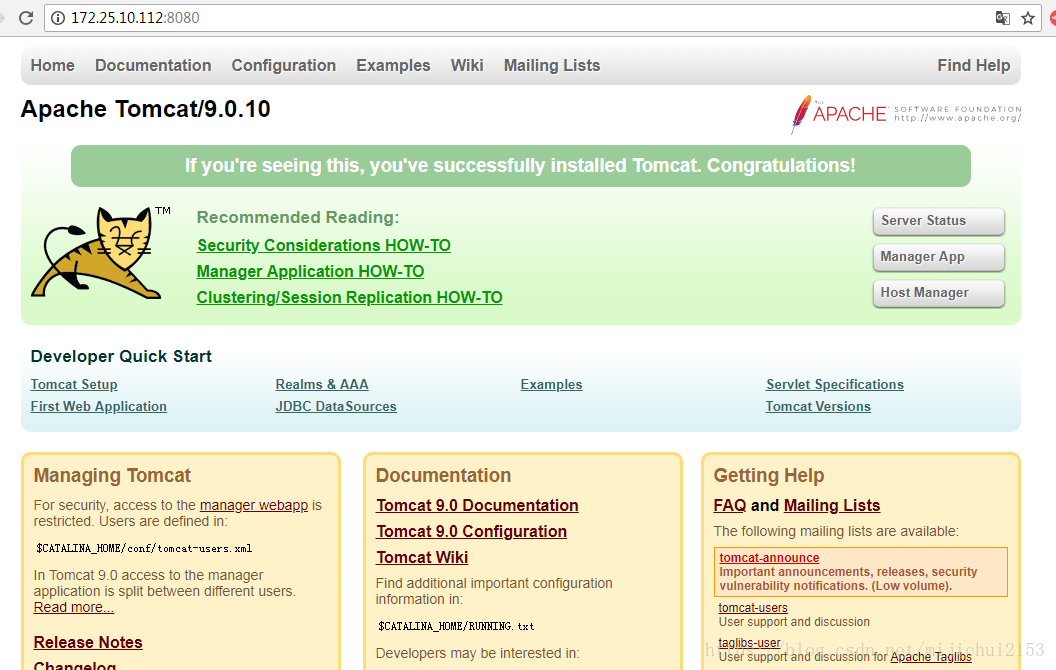Screen dimensions: 1056x670
Task: Click the Tomcat cat mascot image
Action: 101,253
